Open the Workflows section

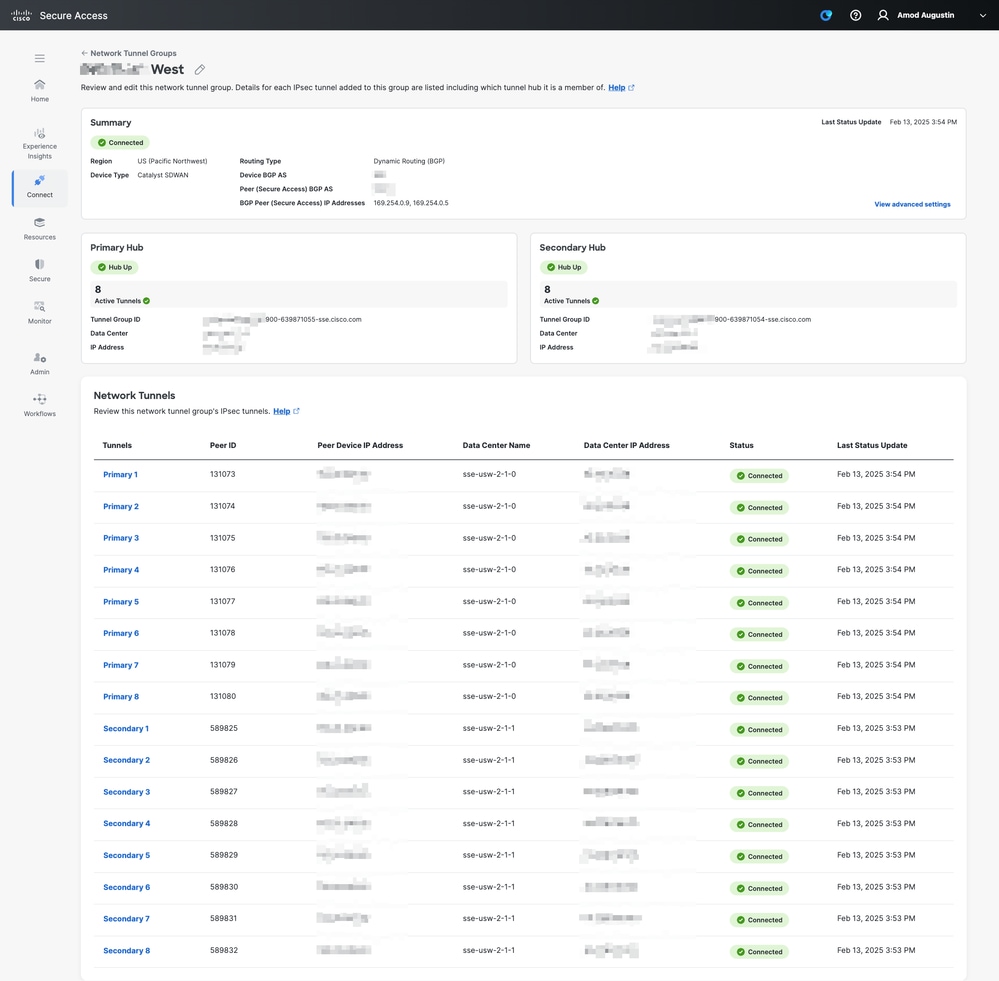tap(40, 406)
